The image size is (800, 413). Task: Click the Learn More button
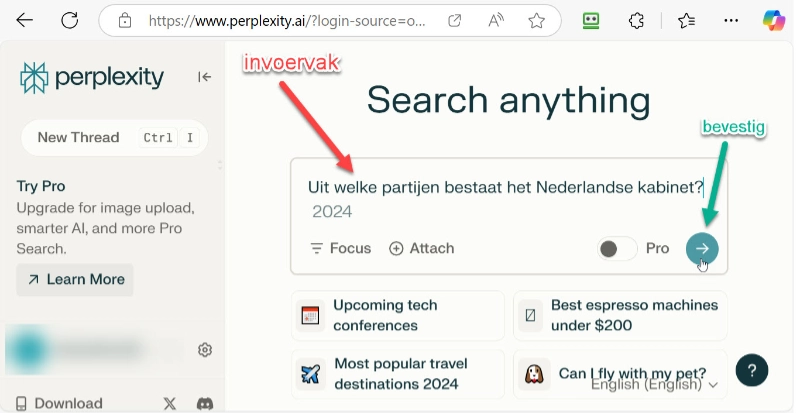75,279
